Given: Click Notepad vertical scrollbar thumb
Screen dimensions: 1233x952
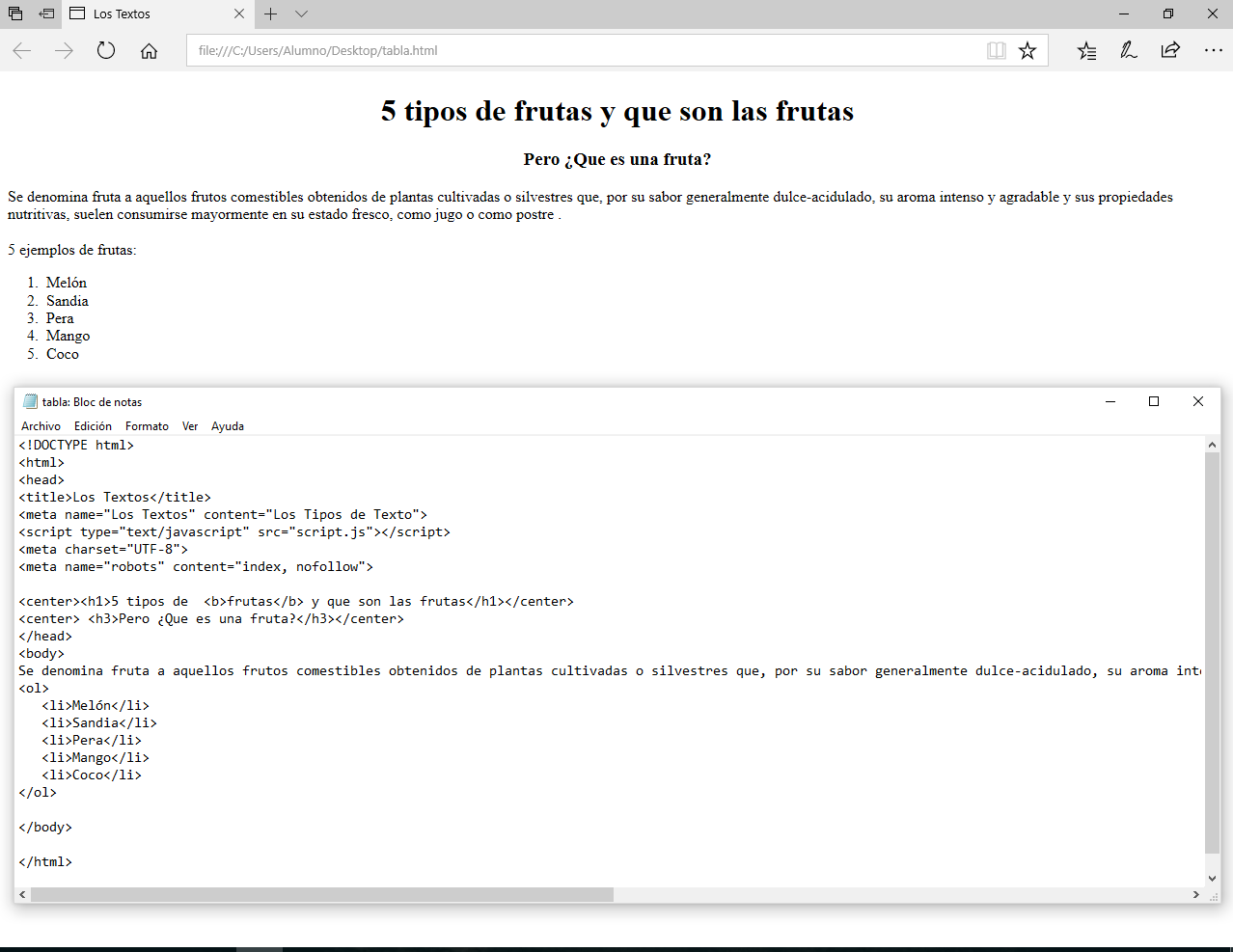Looking at the screenshot, I should 1213,653.
